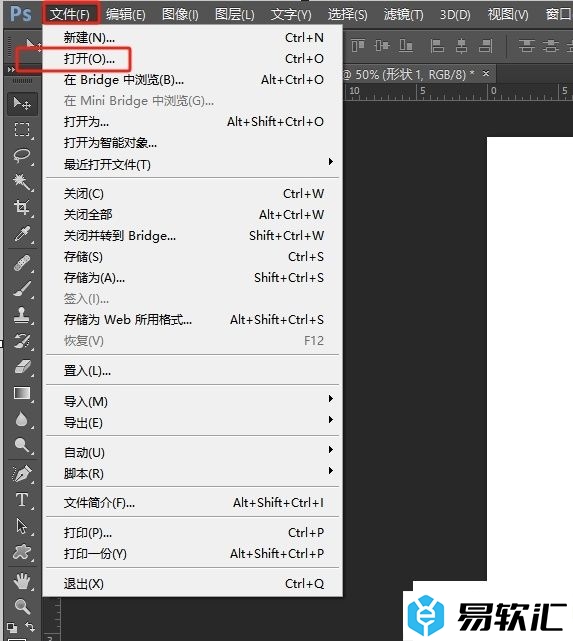This screenshot has width=573, height=641.
Task: Expand the 导入(M) submenu
Action: (192, 401)
